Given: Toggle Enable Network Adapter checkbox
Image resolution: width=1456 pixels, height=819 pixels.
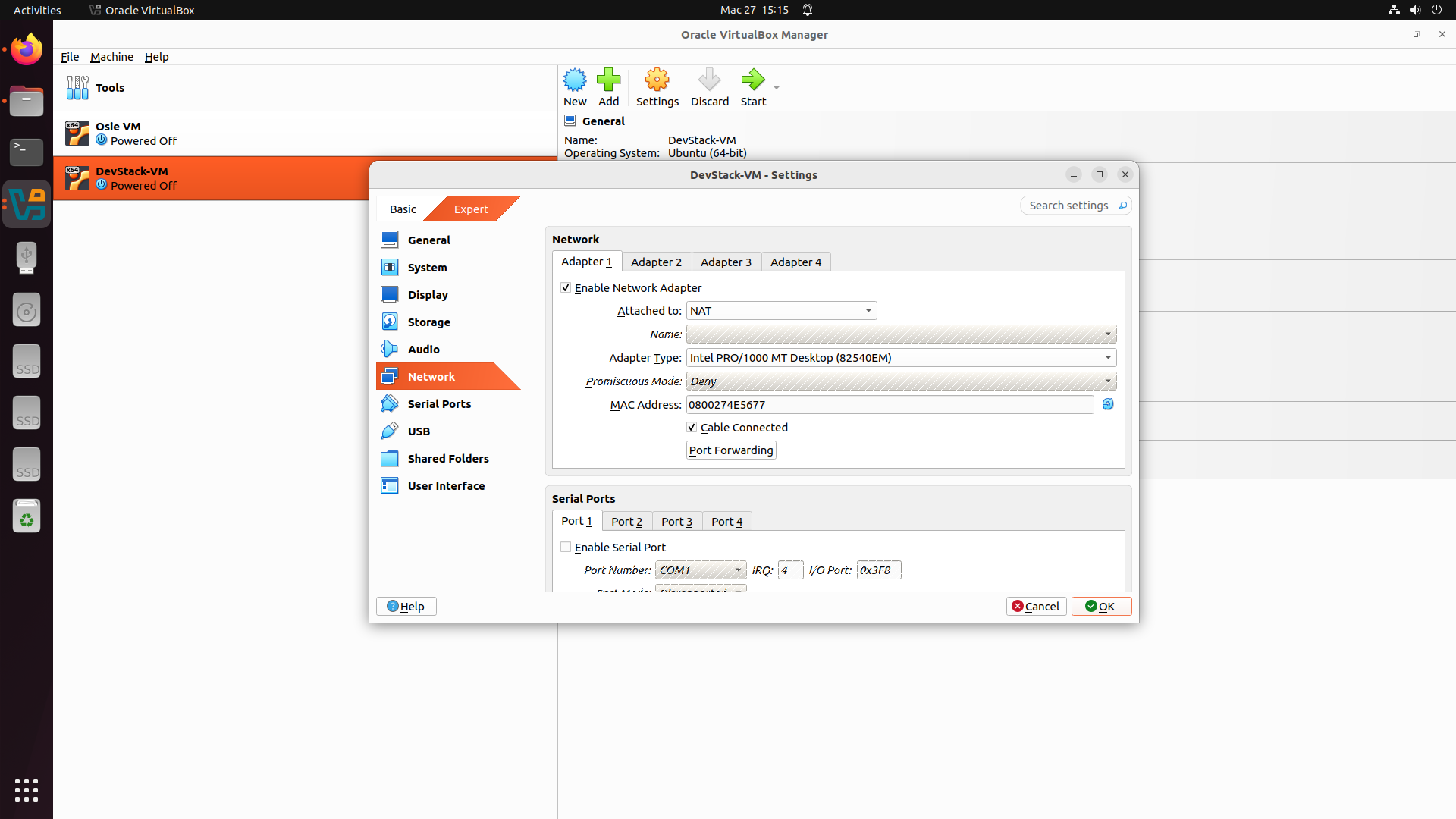Looking at the screenshot, I should coord(566,287).
